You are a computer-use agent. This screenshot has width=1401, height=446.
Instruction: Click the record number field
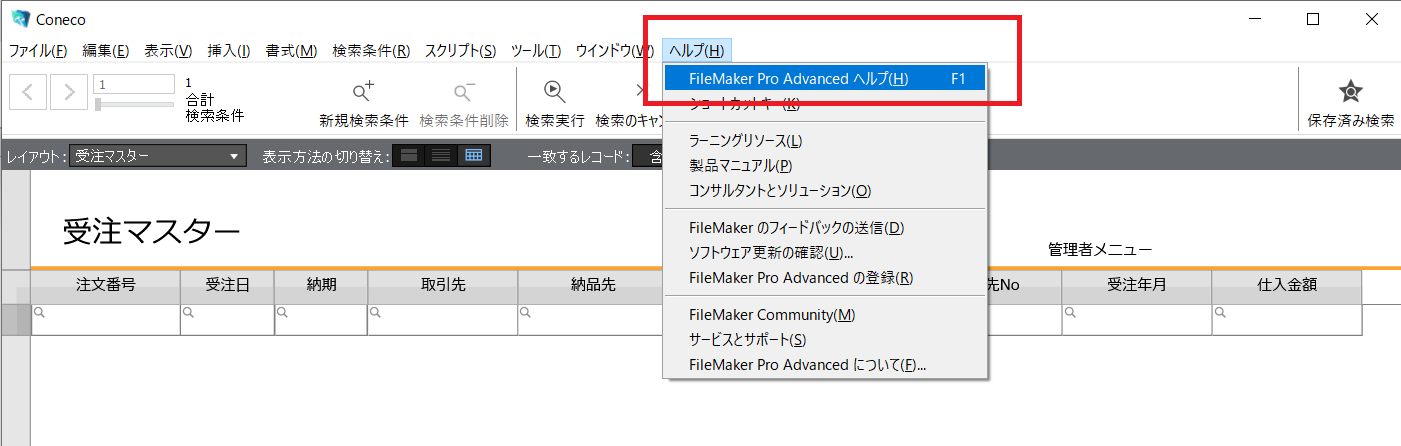(134, 85)
